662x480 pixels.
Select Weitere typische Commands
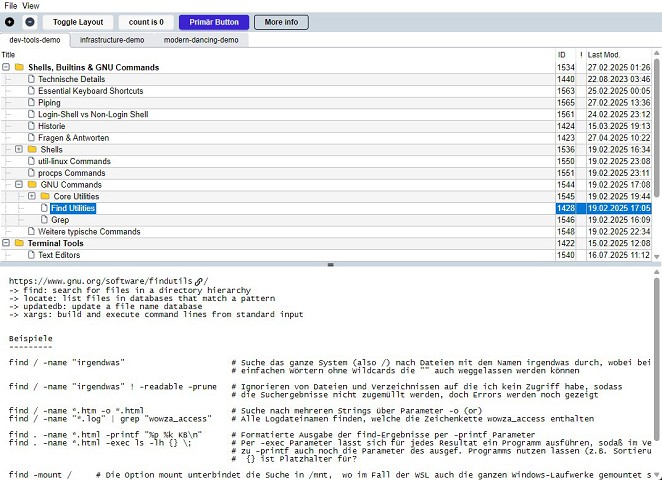click(89, 231)
